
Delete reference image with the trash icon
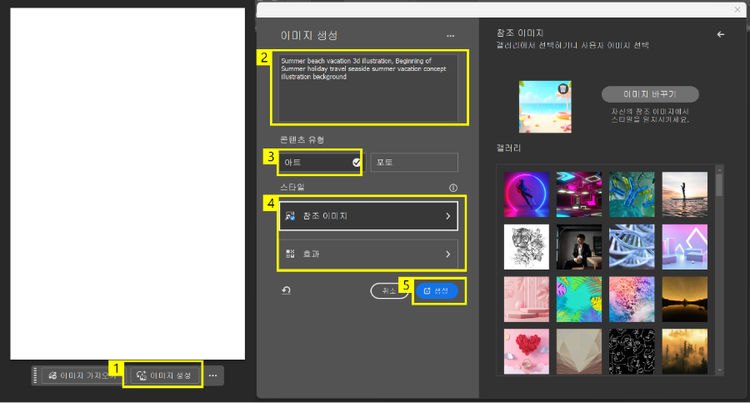point(563,88)
